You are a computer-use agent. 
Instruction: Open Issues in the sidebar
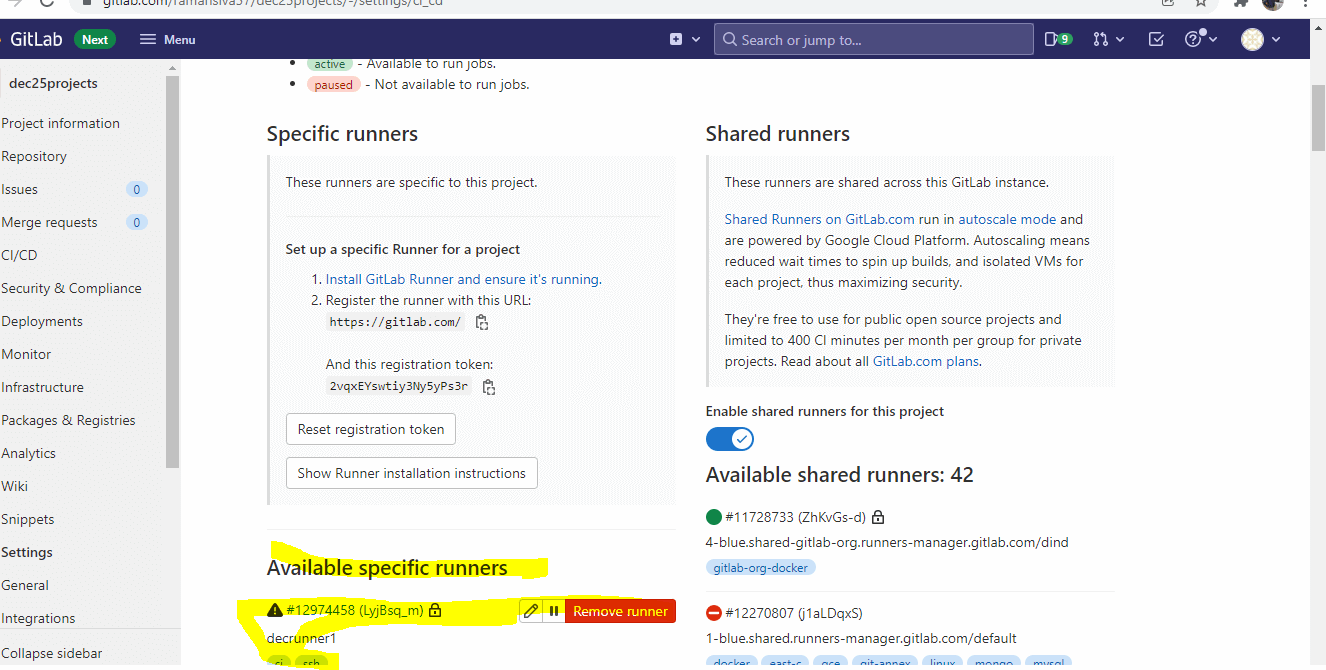click(20, 189)
